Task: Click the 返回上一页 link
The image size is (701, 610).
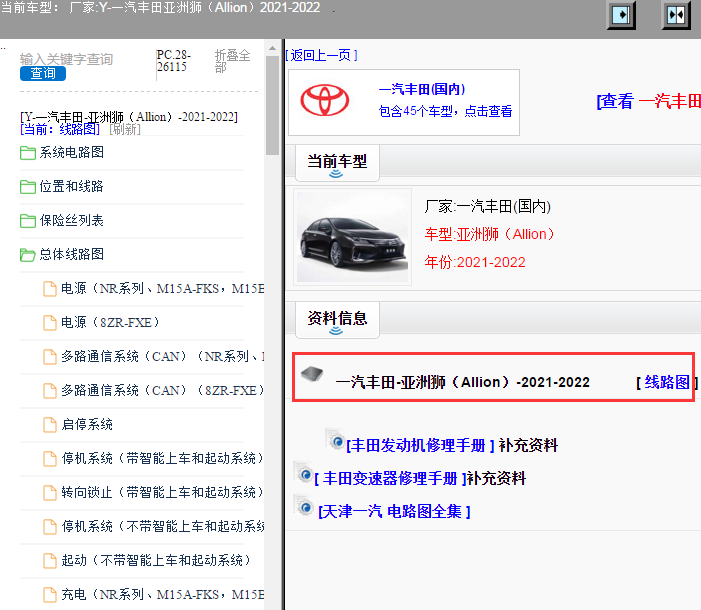Action: (321, 55)
